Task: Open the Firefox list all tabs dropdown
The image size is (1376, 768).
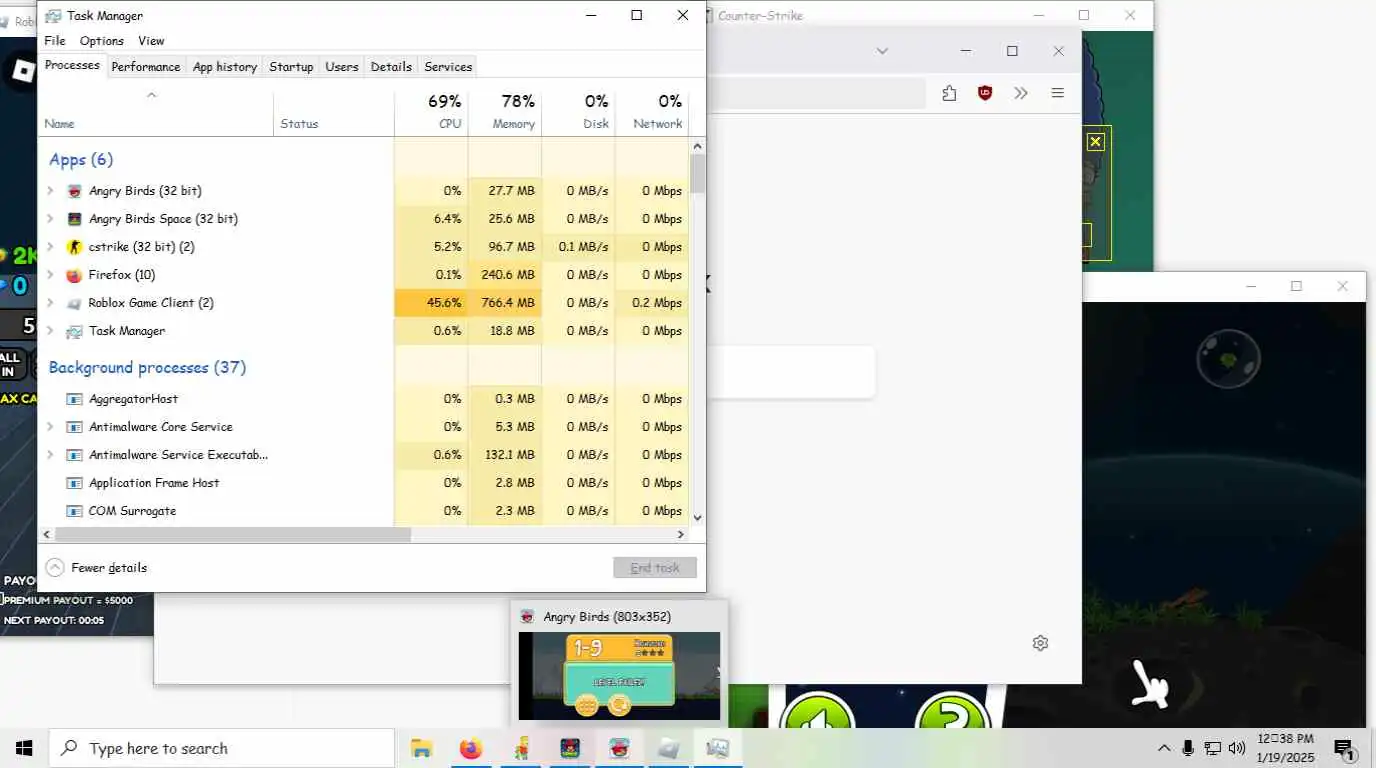Action: (x=882, y=51)
